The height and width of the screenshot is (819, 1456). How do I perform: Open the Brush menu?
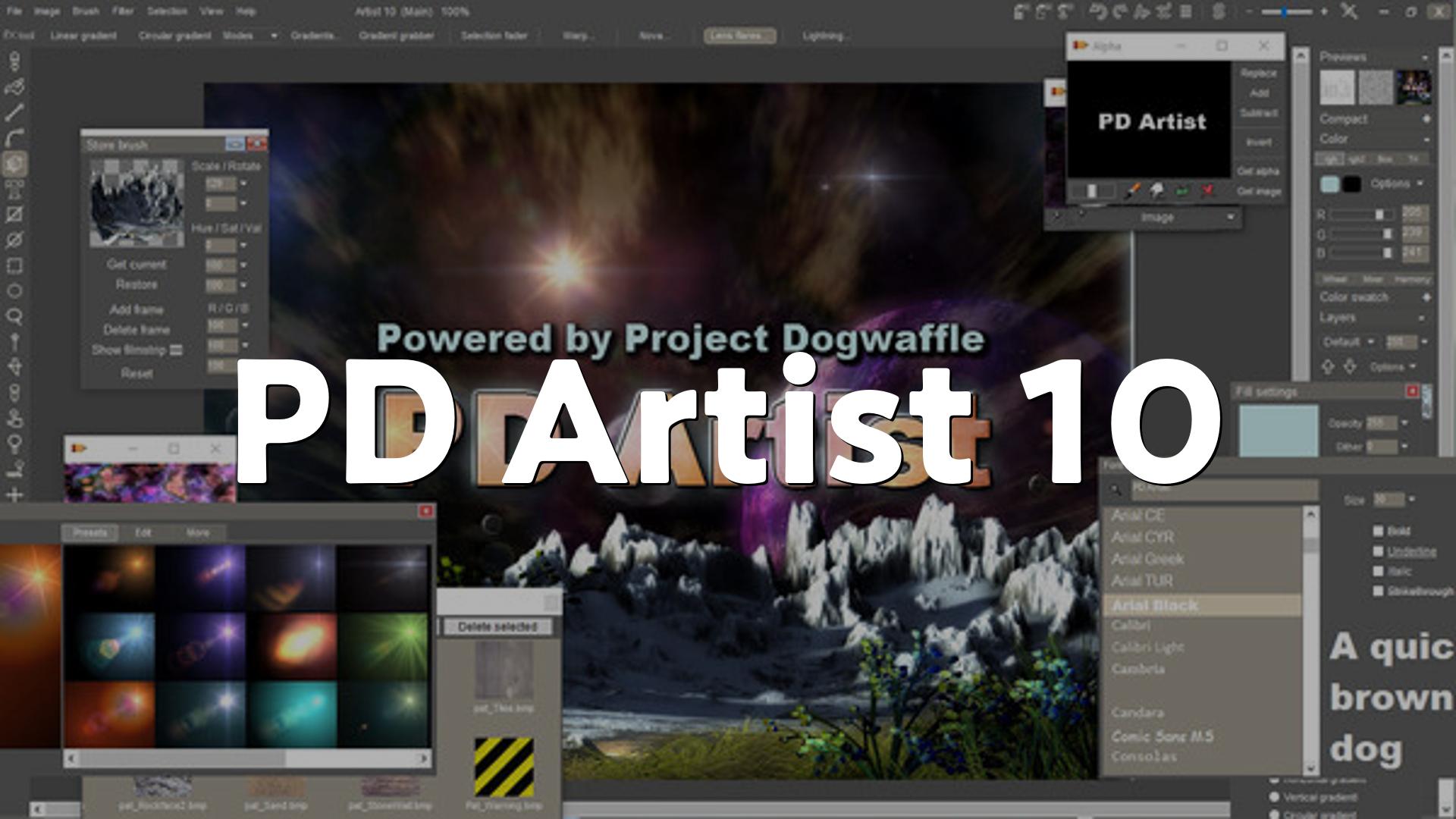86,11
